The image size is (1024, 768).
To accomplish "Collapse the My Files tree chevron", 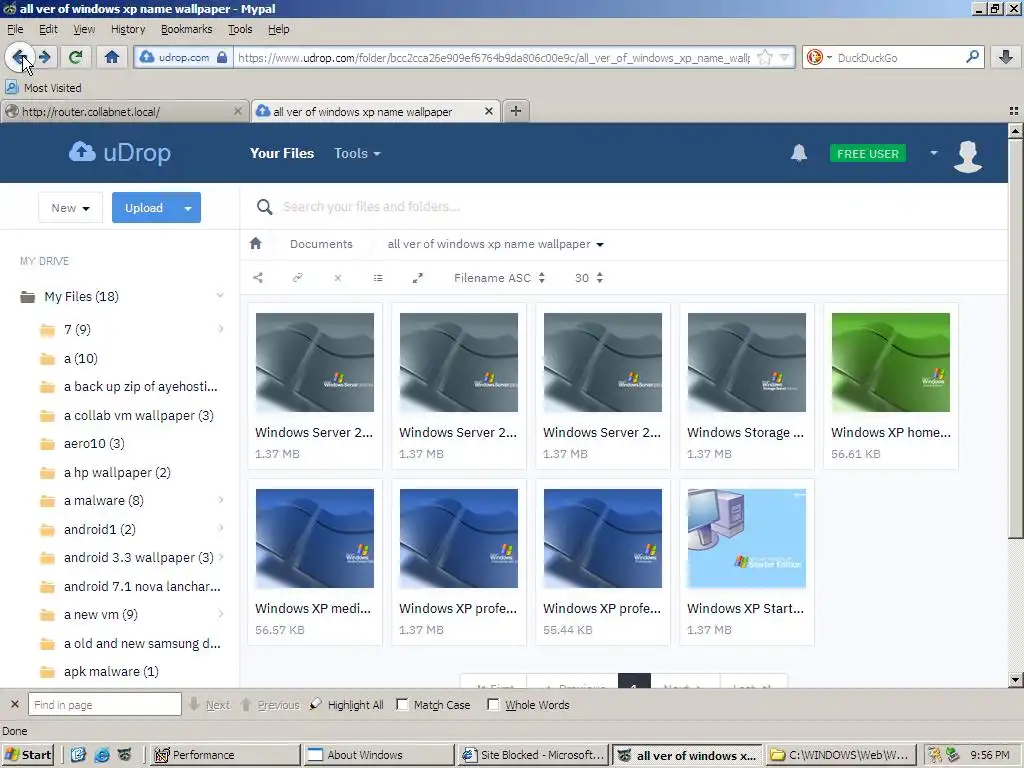I will point(220,296).
